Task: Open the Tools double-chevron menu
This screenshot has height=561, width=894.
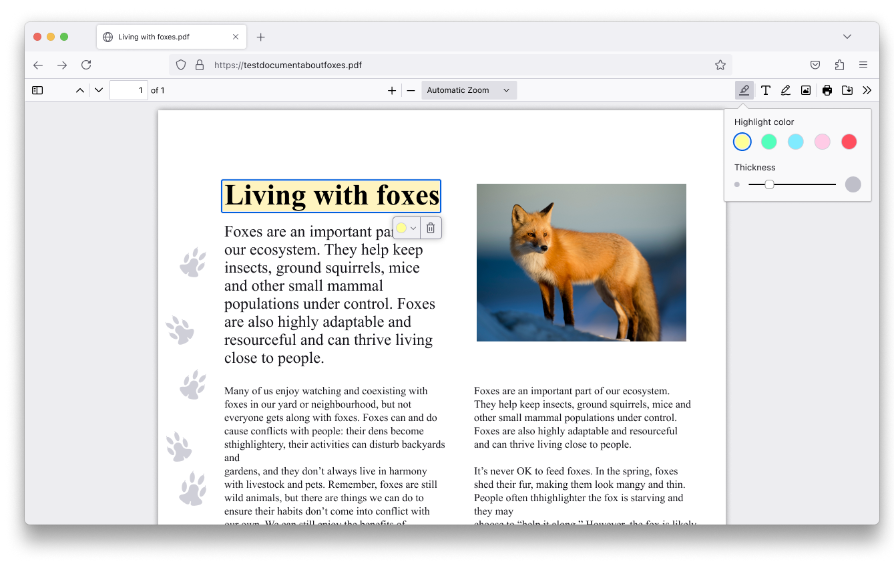Action: [867, 90]
